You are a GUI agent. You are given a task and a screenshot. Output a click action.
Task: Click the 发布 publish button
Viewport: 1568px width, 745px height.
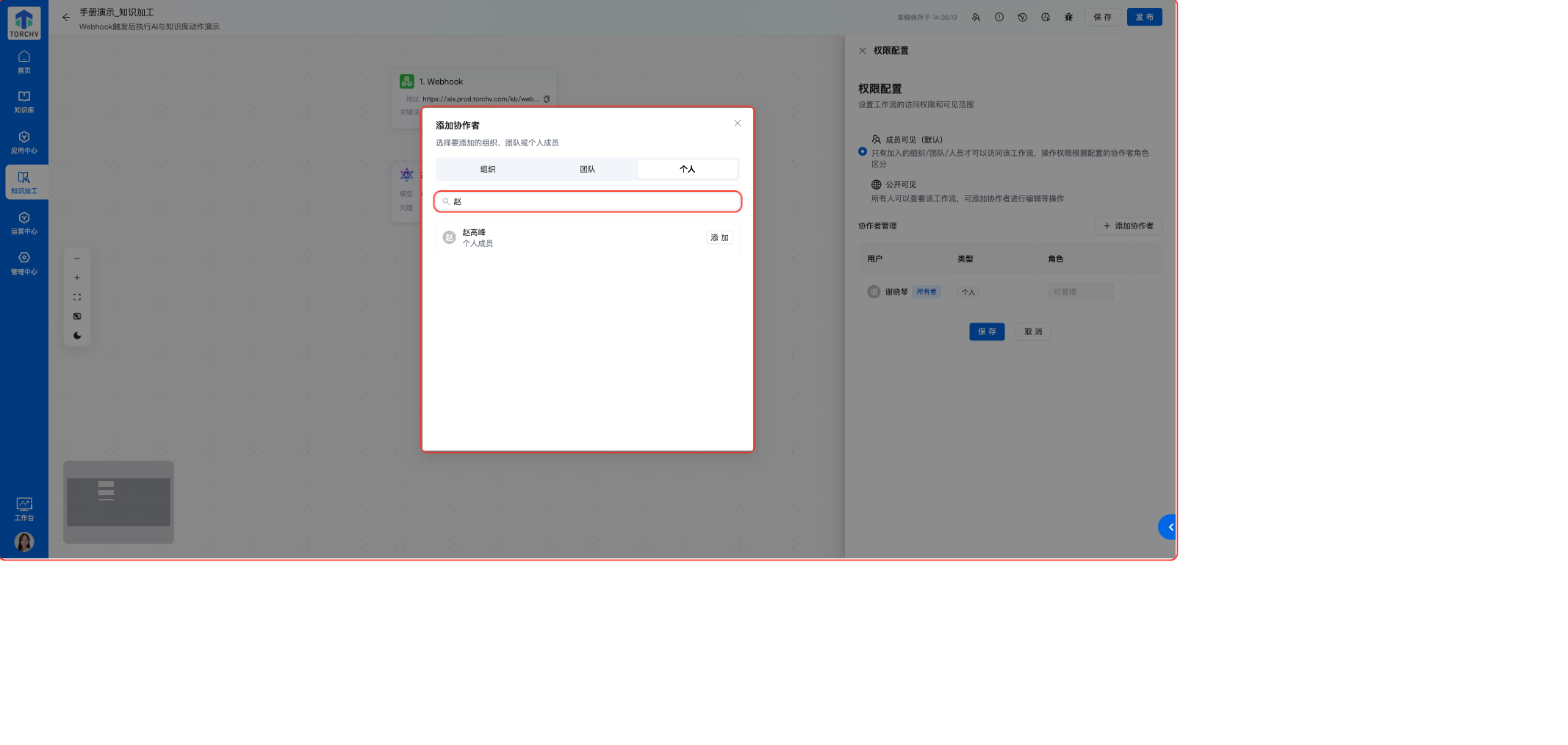pos(1144,18)
